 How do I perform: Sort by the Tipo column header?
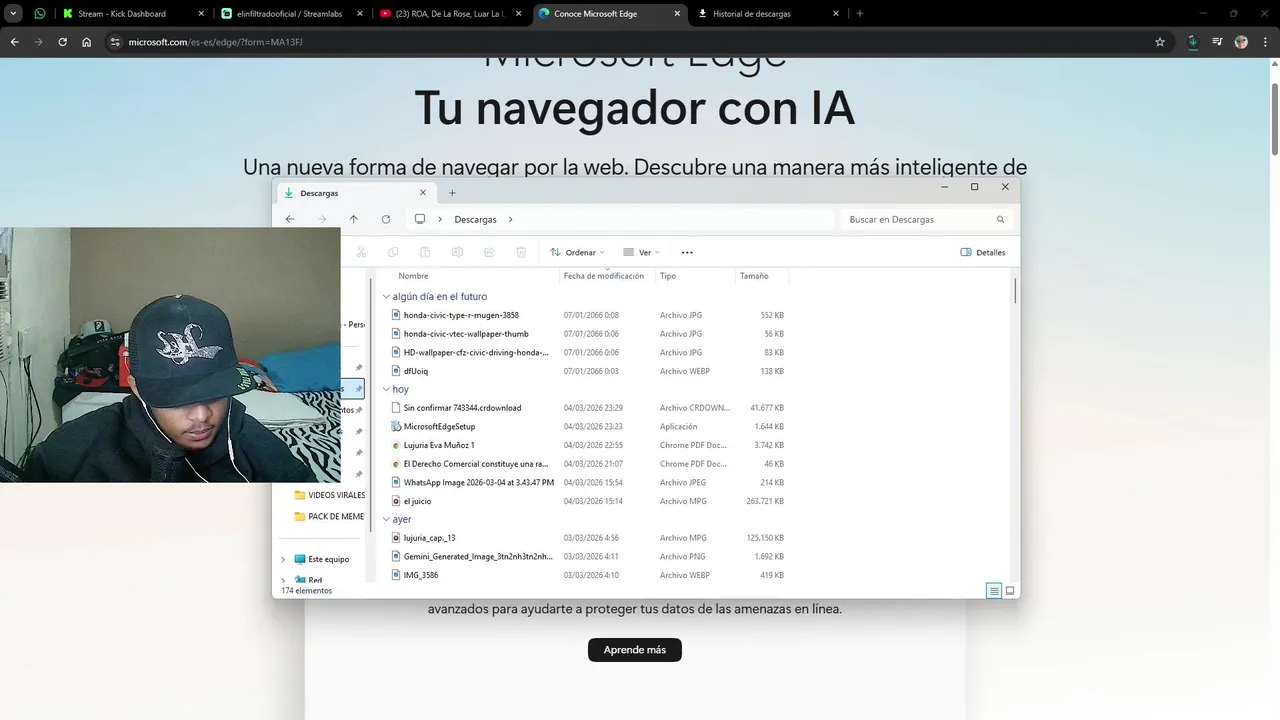pyautogui.click(x=668, y=276)
